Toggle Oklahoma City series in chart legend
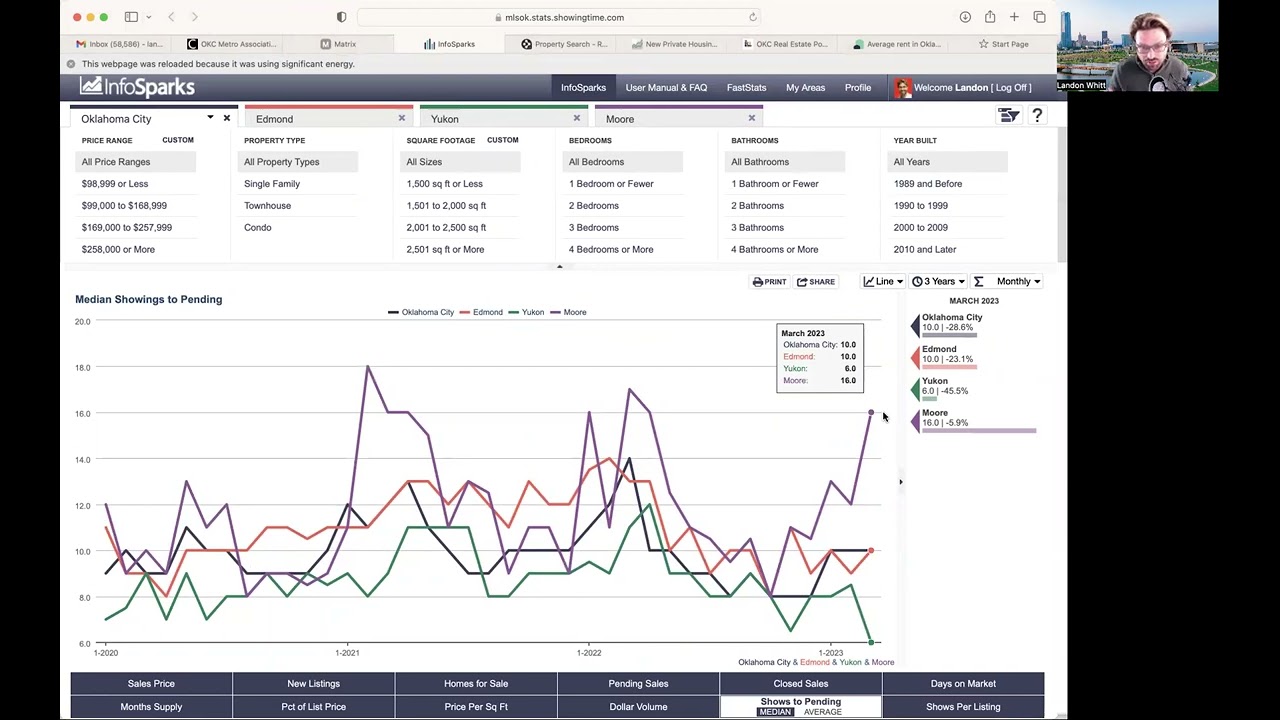The width and height of the screenshot is (1280, 720). 421,312
